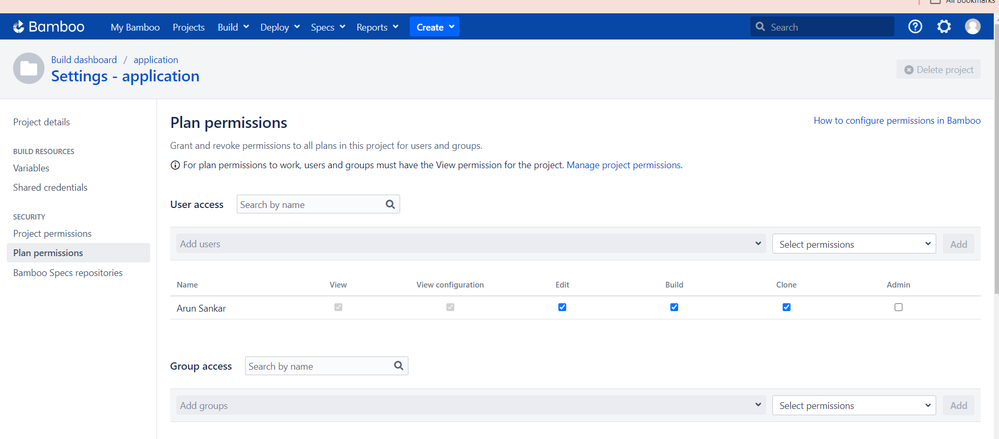Click the Bamboo logo
999x439 pixels.
(48, 27)
